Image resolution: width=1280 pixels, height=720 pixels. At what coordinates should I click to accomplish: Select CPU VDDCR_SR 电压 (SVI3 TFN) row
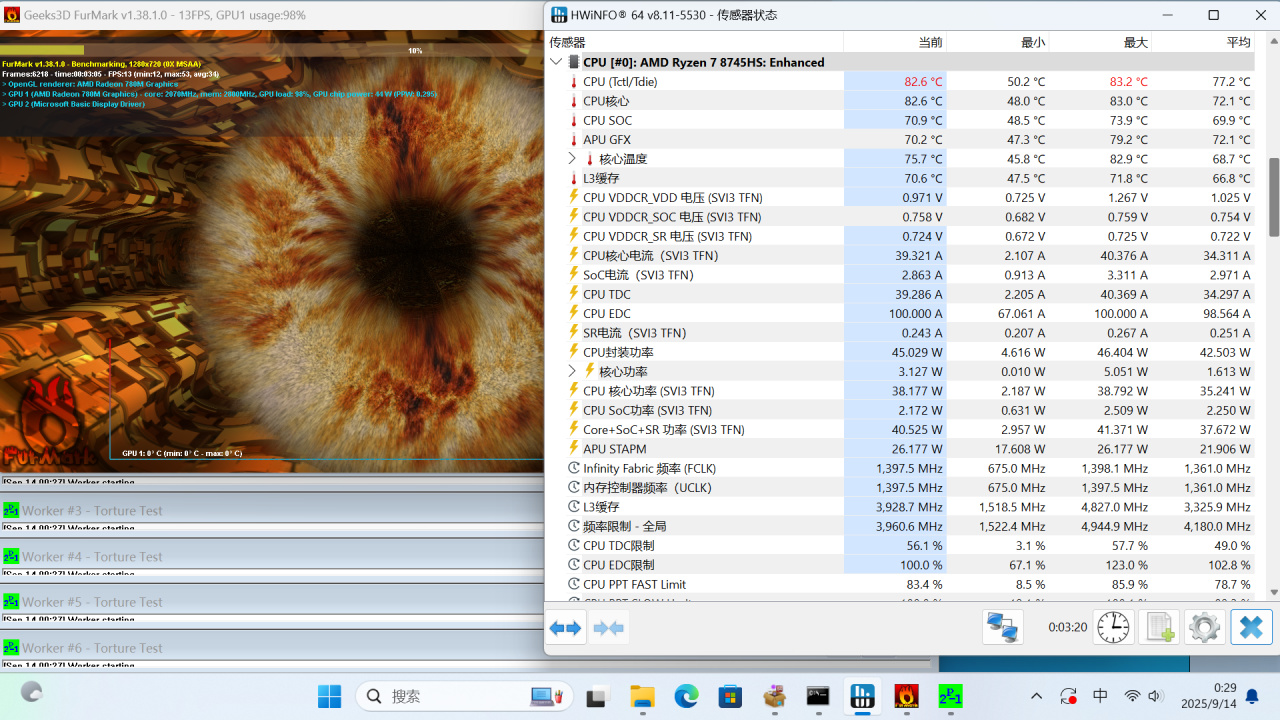[x=900, y=236]
